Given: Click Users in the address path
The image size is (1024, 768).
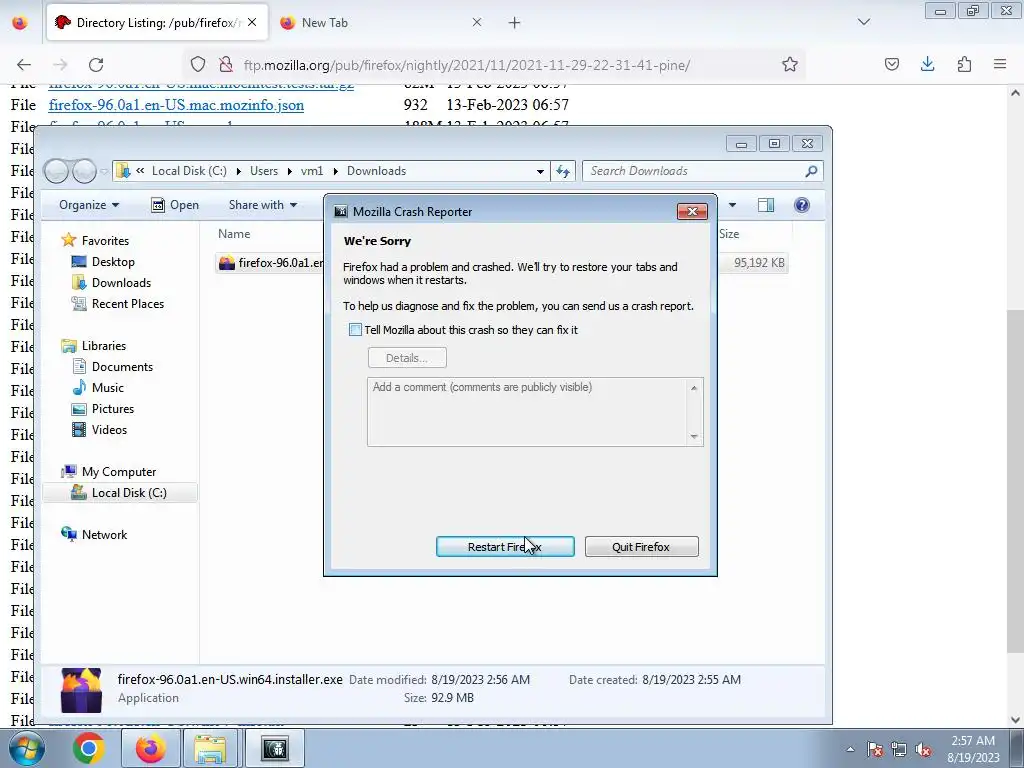Looking at the screenshot, I should 264,171.
